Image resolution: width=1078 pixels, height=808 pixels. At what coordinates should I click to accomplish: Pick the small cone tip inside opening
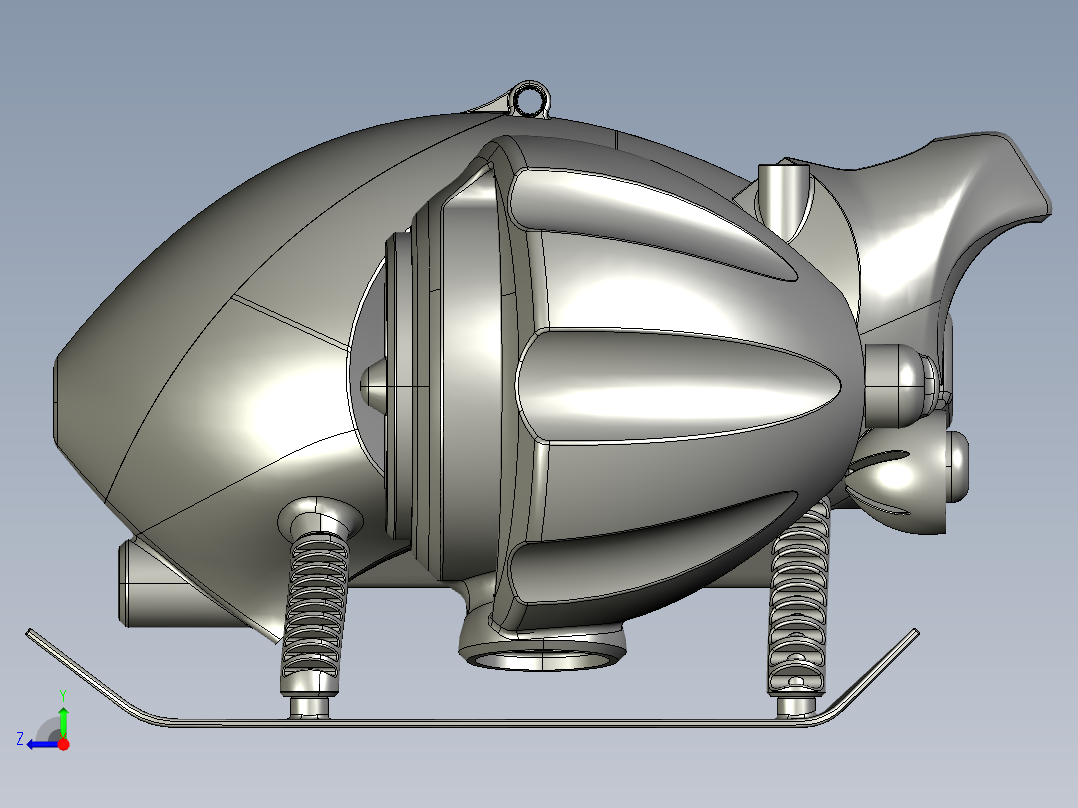[375, 386]
